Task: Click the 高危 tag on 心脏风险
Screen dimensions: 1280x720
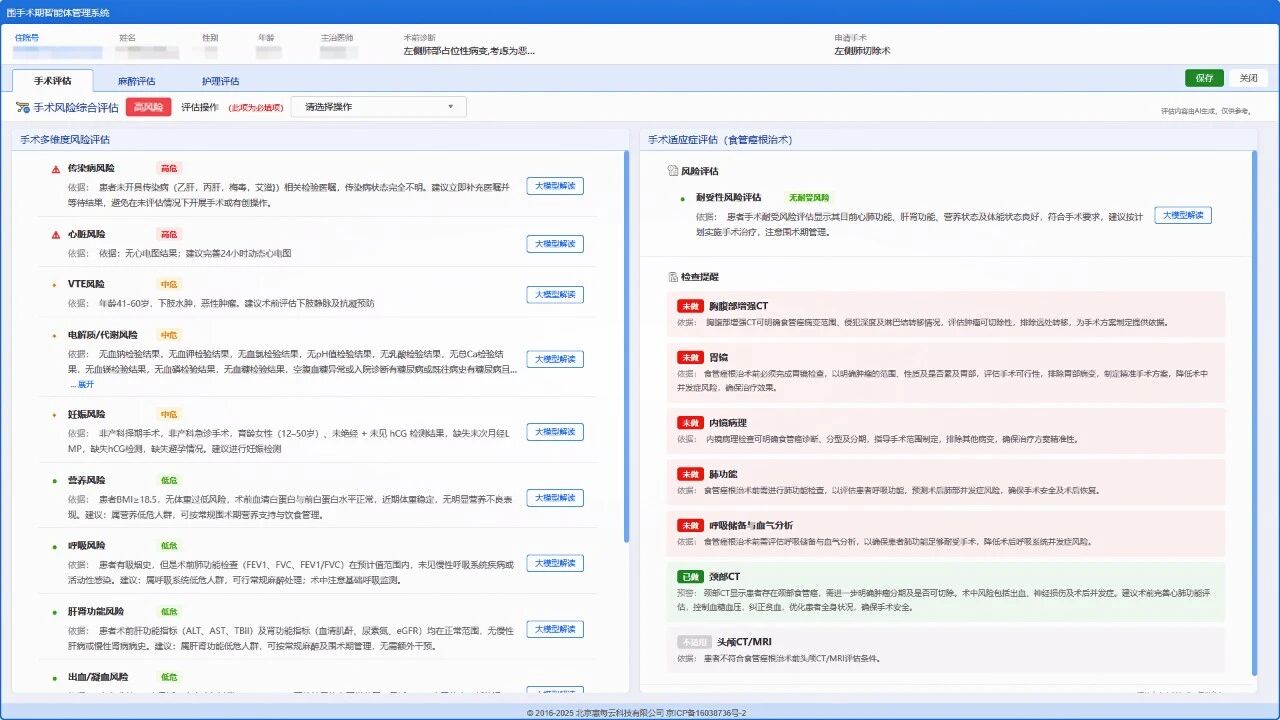Action: tap(169, 234)
